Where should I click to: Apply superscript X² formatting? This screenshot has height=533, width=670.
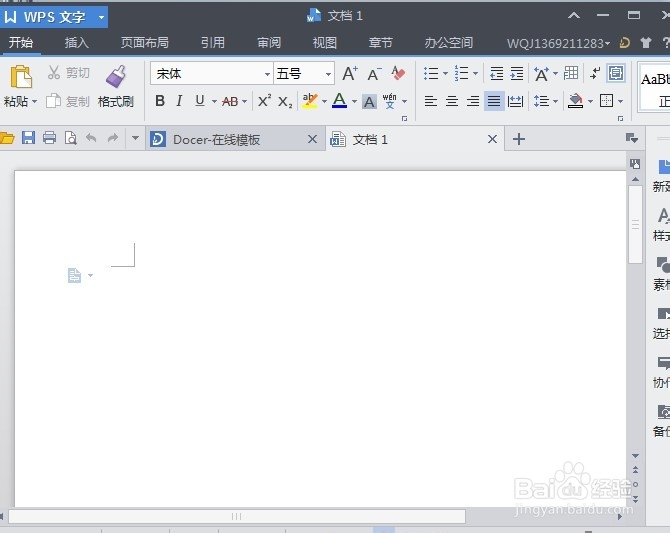pyautogui.click(x=264, y=101)
